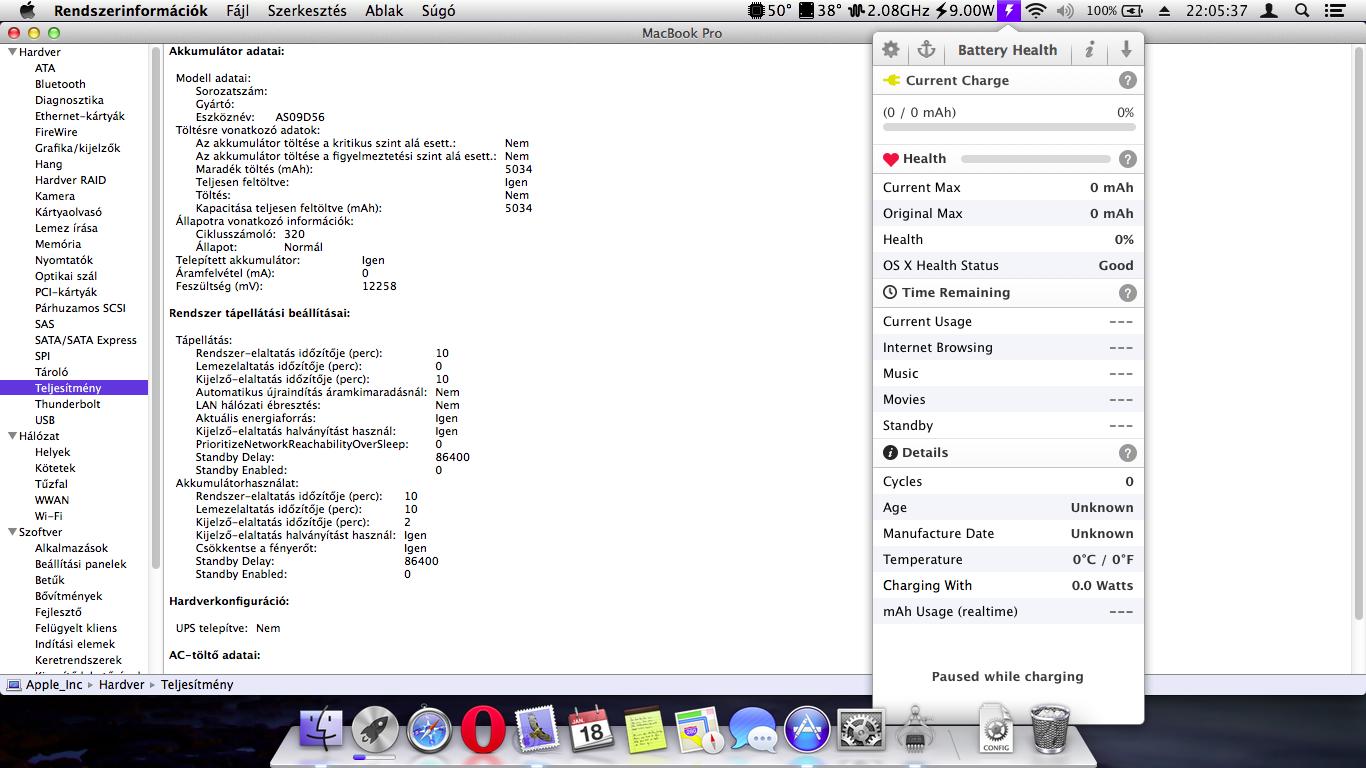Screen dimensions: 1366x768
Task: Open Calendar from the Dock
Action: 591,729
